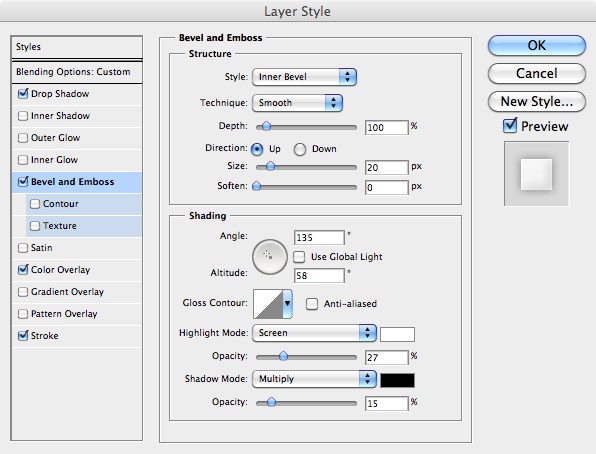The height and width of the screenshot is (454, 596).
Task: Click the angle dial control
Action: click(269, 257)
